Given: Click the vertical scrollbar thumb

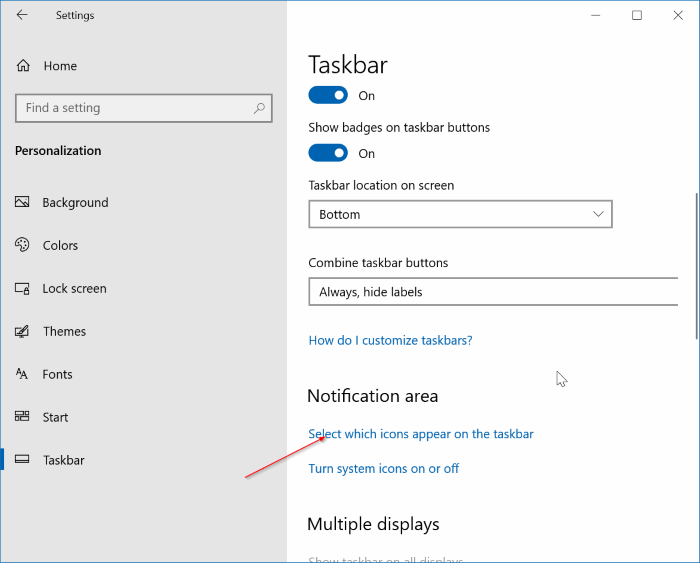Looking at the screenshot, I should tap(697, 266).
